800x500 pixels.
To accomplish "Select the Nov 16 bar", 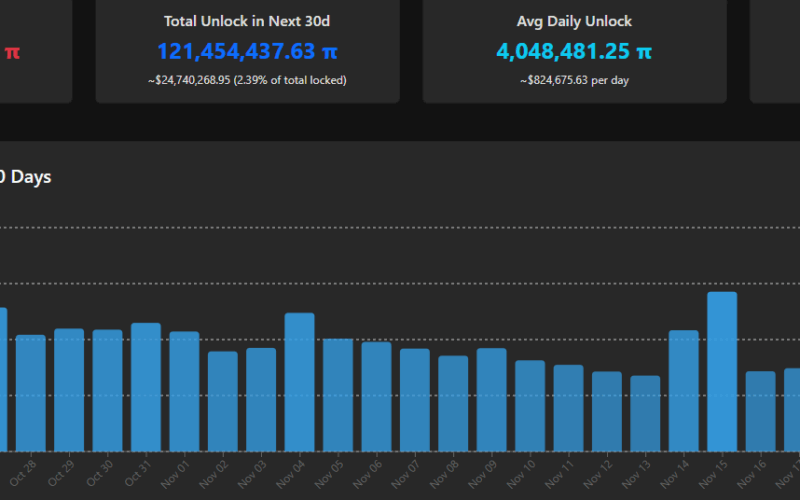I will [x=760, y=411].
